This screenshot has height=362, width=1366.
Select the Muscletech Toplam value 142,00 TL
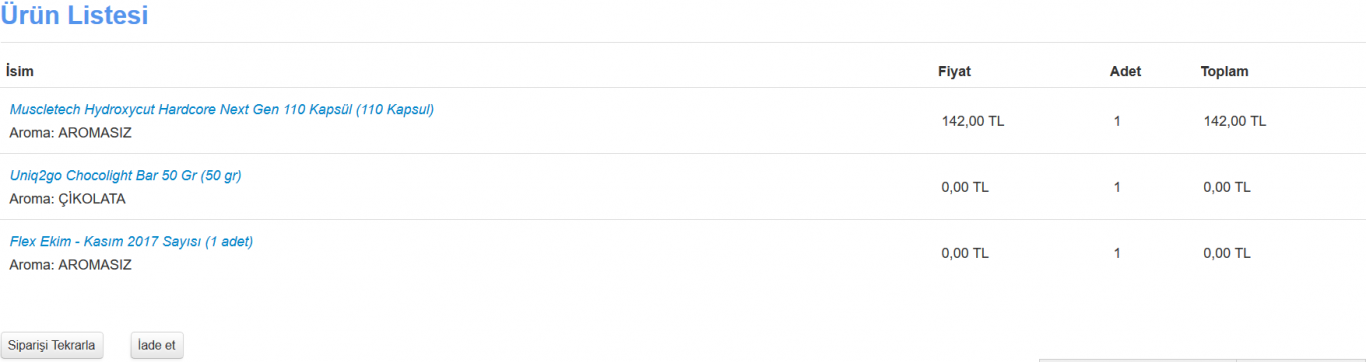1235,121
